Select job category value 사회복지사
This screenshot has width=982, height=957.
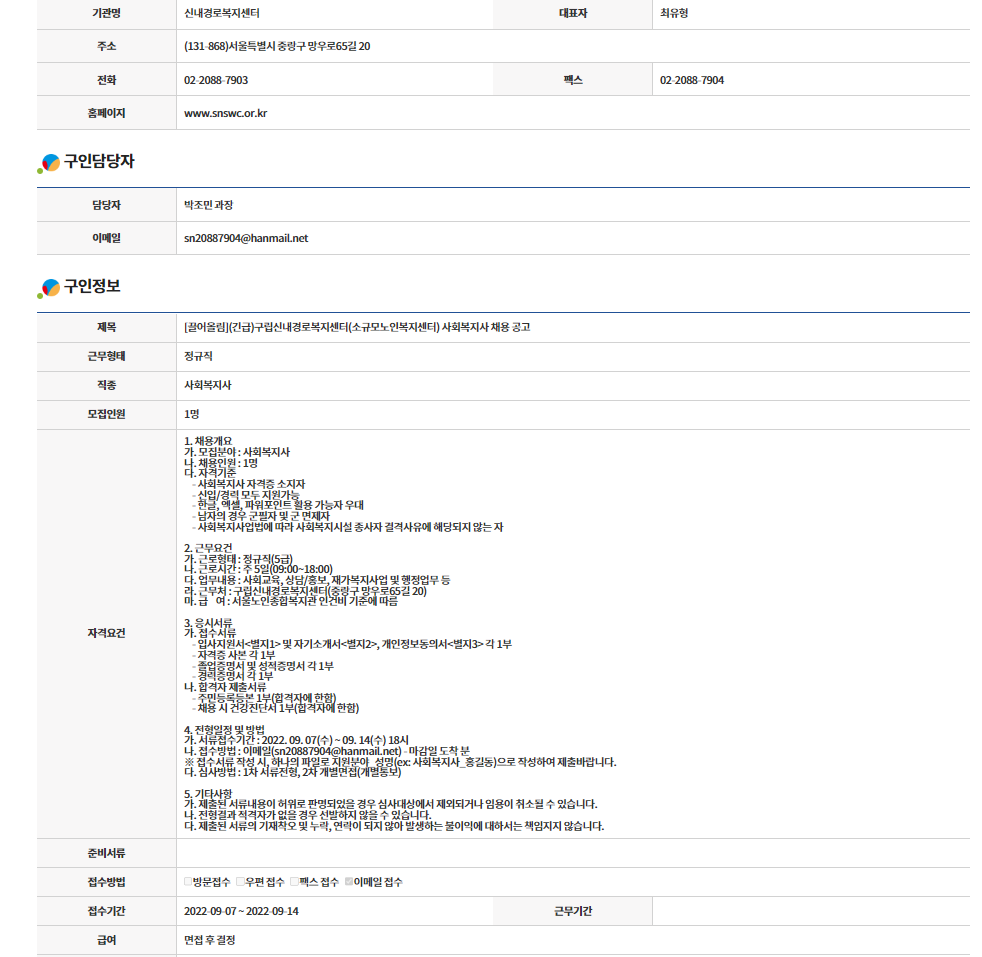pos(207,385)
